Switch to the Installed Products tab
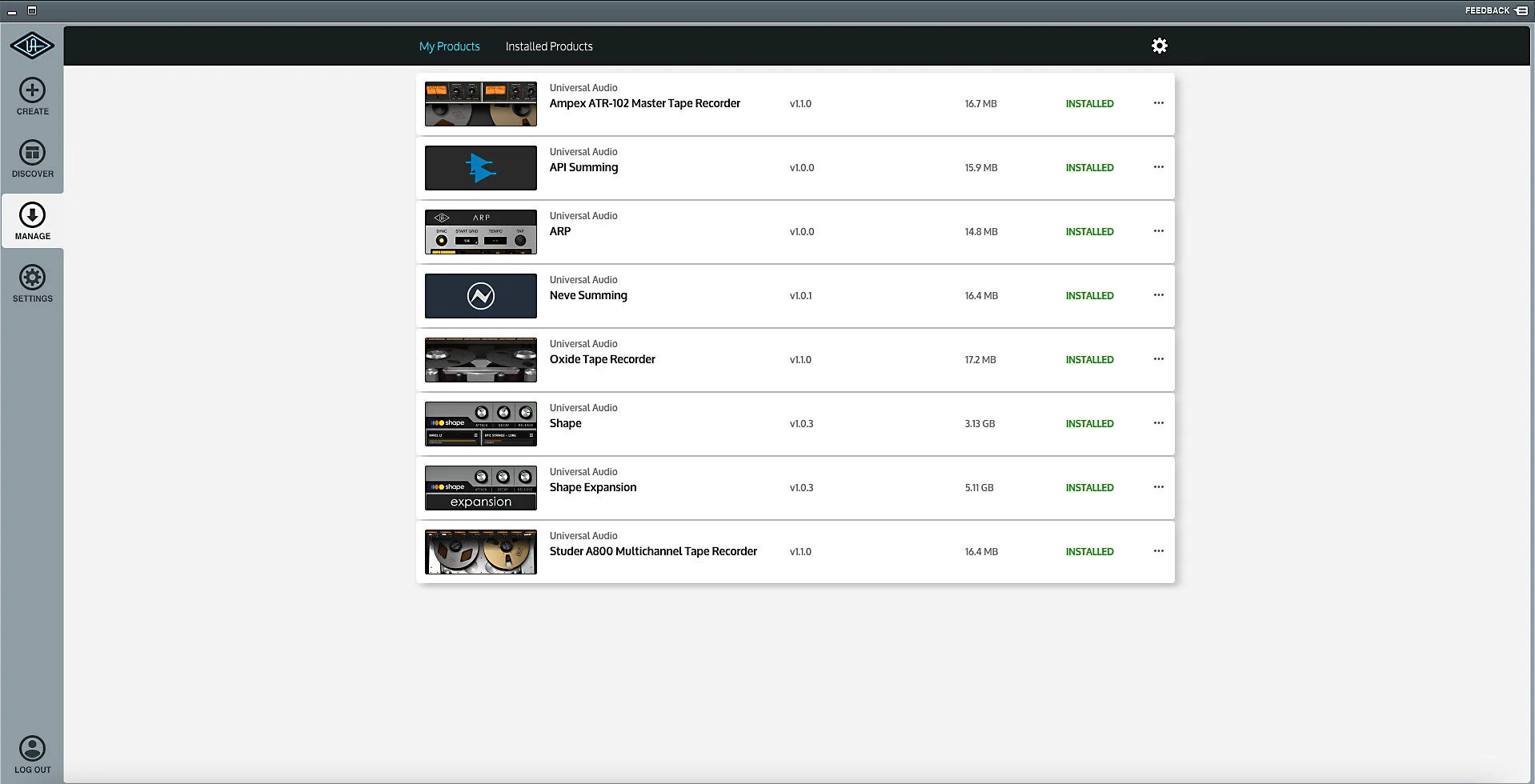1535x784 pixels. pos(549,46)
